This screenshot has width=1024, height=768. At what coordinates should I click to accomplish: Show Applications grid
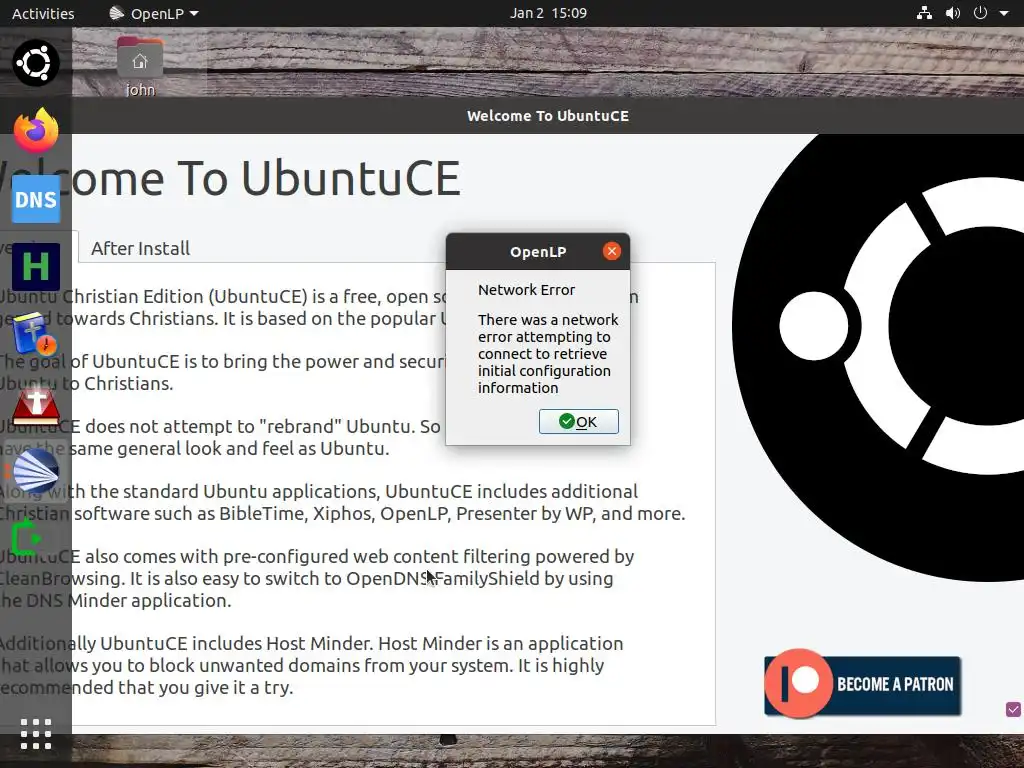coord(36,734)
